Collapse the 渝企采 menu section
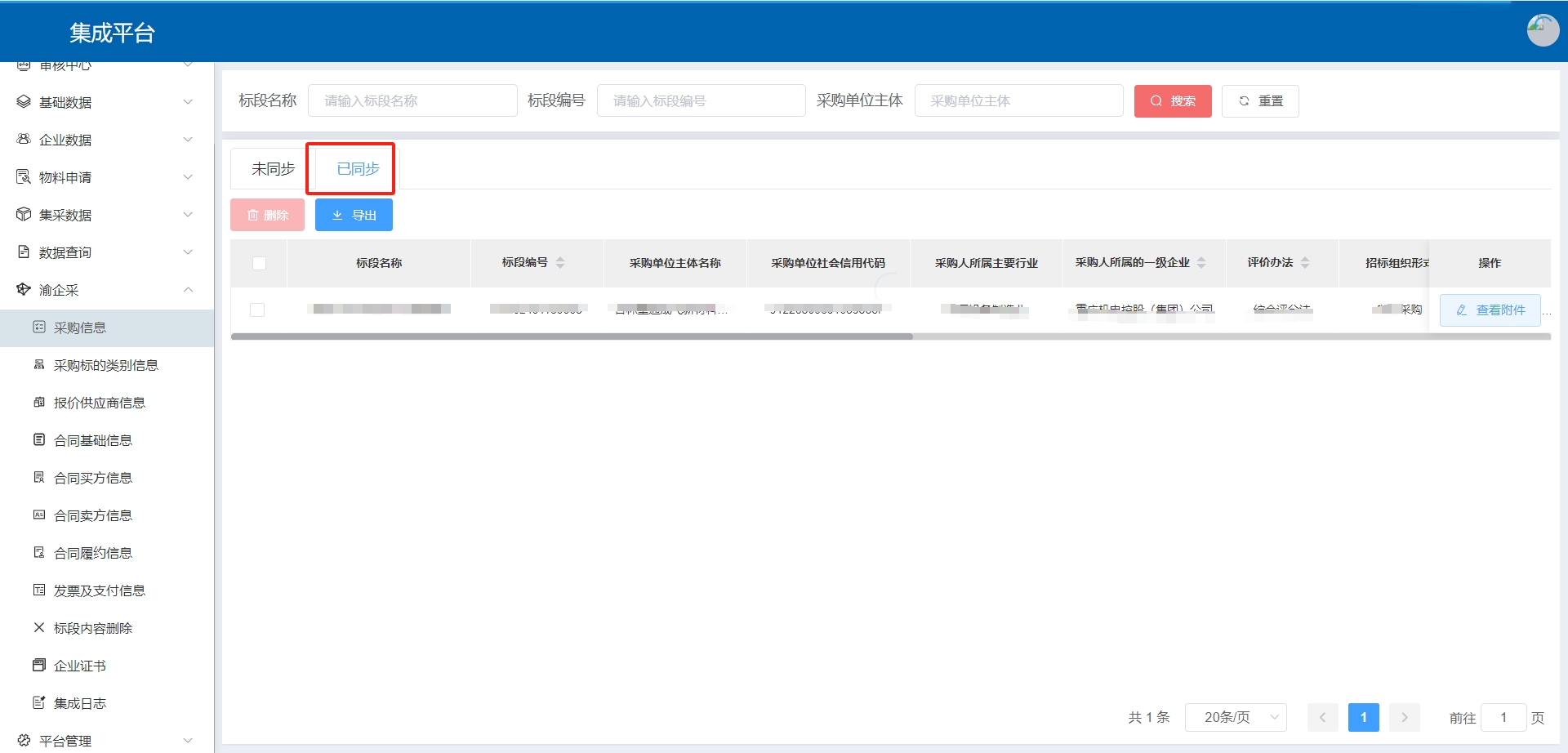This screenshot has width=1568, height=753. pos(188,290)
